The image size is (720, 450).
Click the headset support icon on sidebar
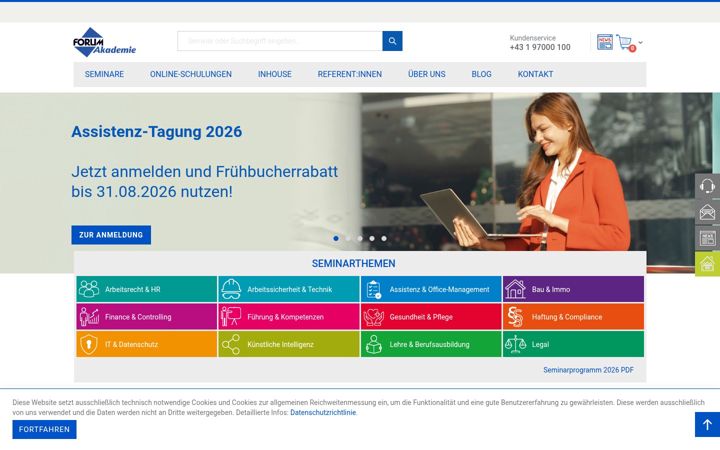point(707,186)
